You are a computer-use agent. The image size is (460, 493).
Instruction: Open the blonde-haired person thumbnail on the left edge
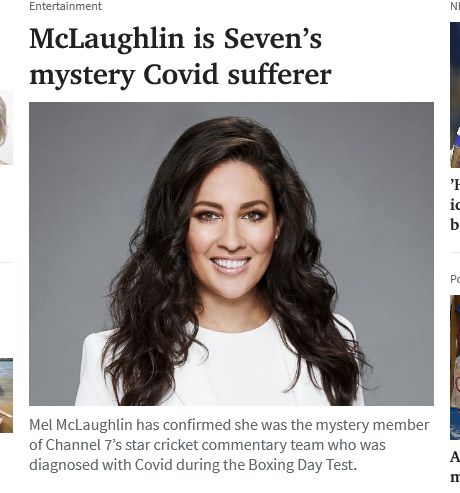click(6, 127)
